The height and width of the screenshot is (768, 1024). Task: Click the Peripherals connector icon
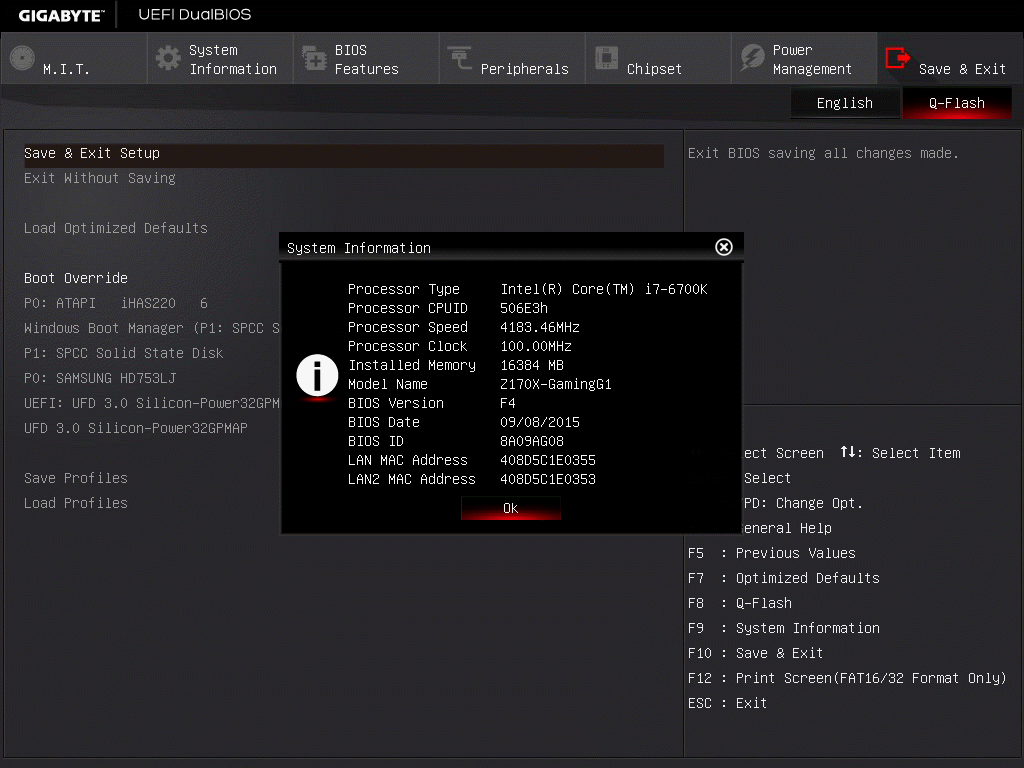pos(460,57)
